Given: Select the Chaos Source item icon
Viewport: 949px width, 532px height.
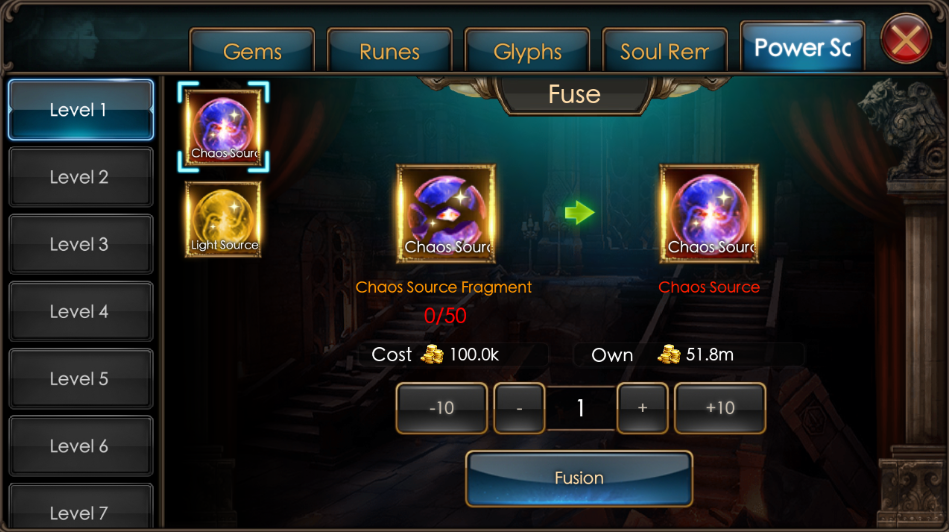Looking at the screenshot, I should pyautogui.click(x=223, y=126).
